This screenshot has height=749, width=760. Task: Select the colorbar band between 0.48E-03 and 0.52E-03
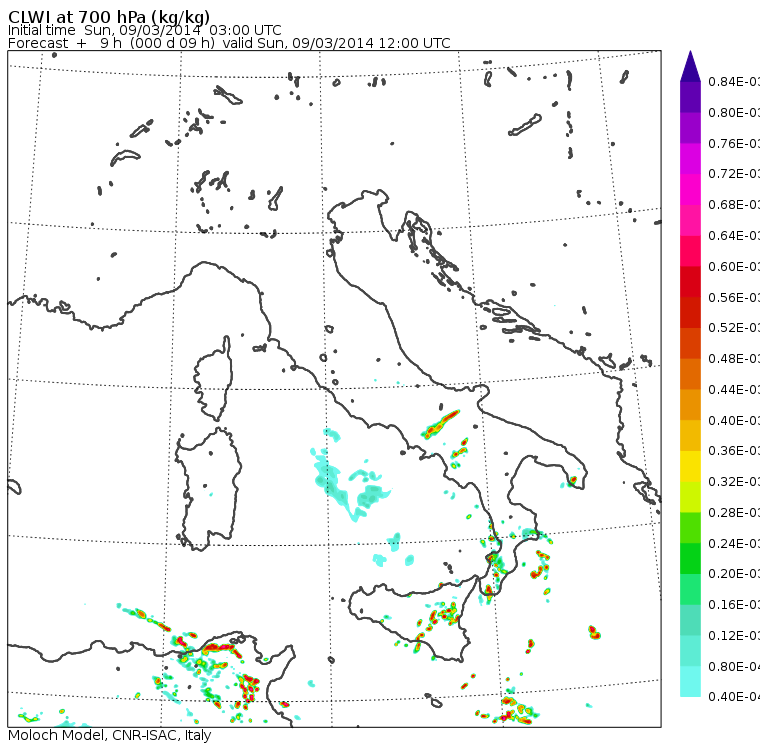point(690,343)
